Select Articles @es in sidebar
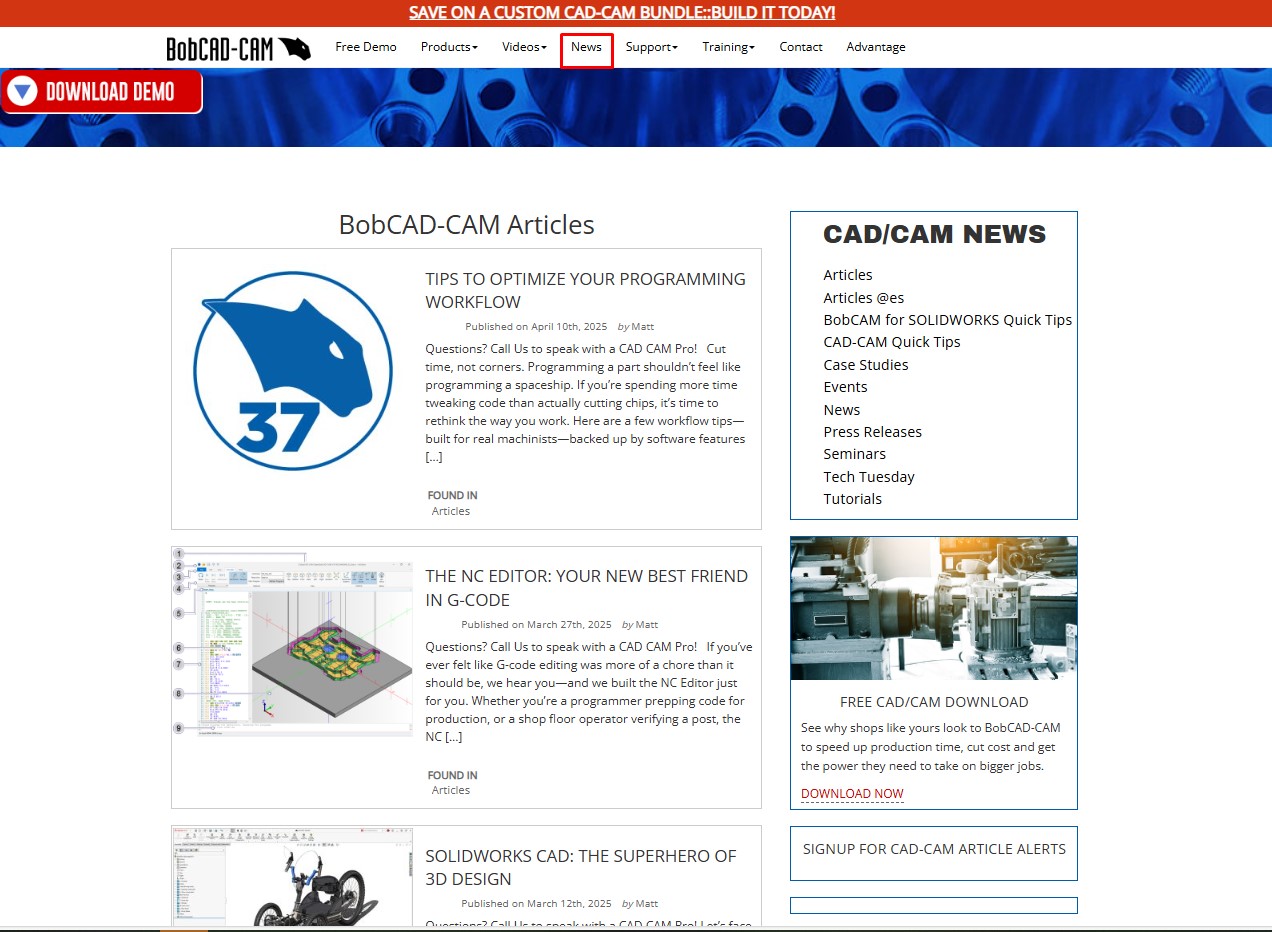Viewport: 1272px width, 932px height. 864,297
